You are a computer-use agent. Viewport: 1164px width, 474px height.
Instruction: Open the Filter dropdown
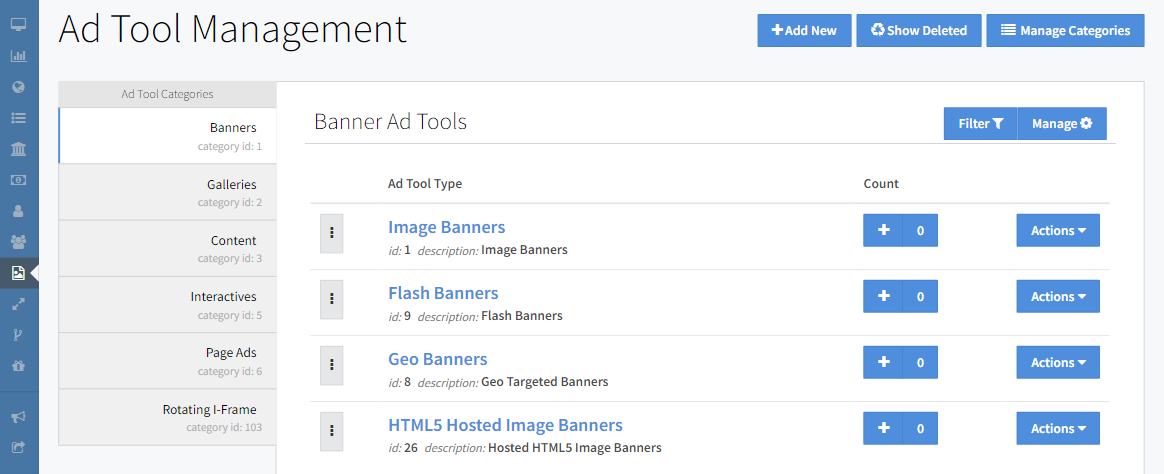tap(980, 124)
